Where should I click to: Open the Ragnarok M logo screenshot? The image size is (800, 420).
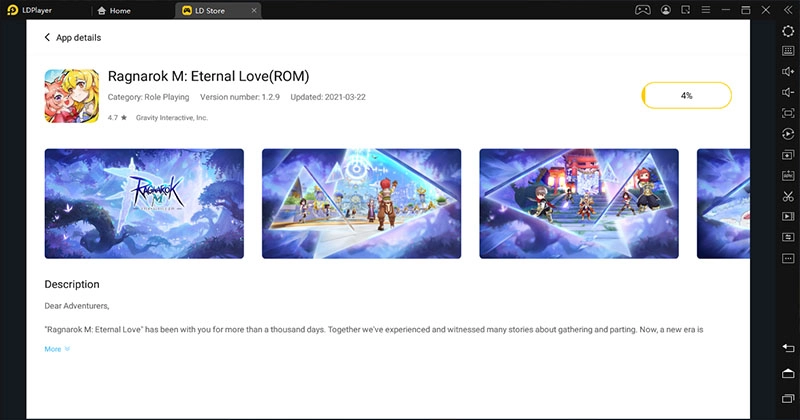click(x=144, y=204)
